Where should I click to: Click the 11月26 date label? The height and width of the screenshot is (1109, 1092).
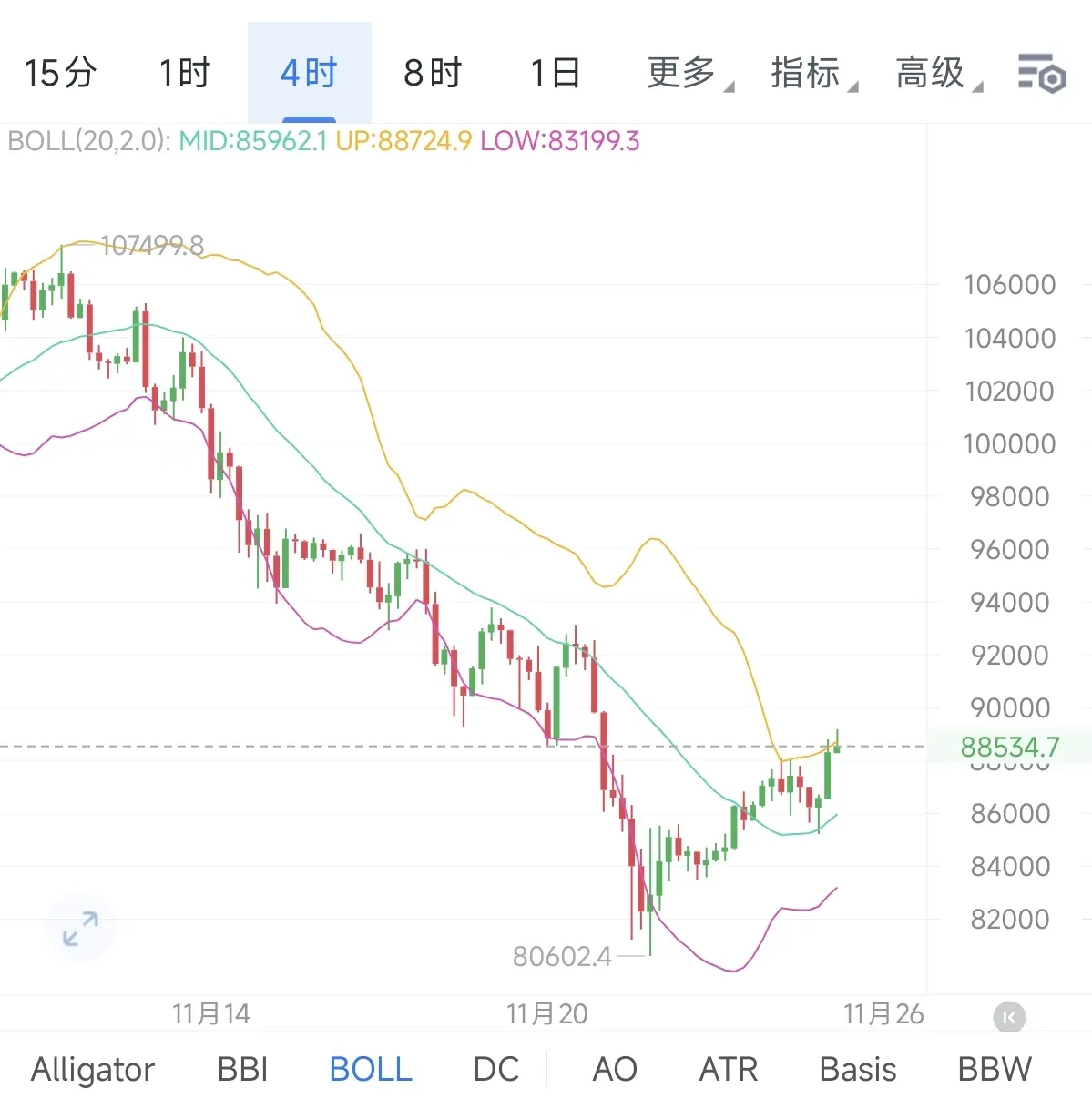pos(883,1013)
